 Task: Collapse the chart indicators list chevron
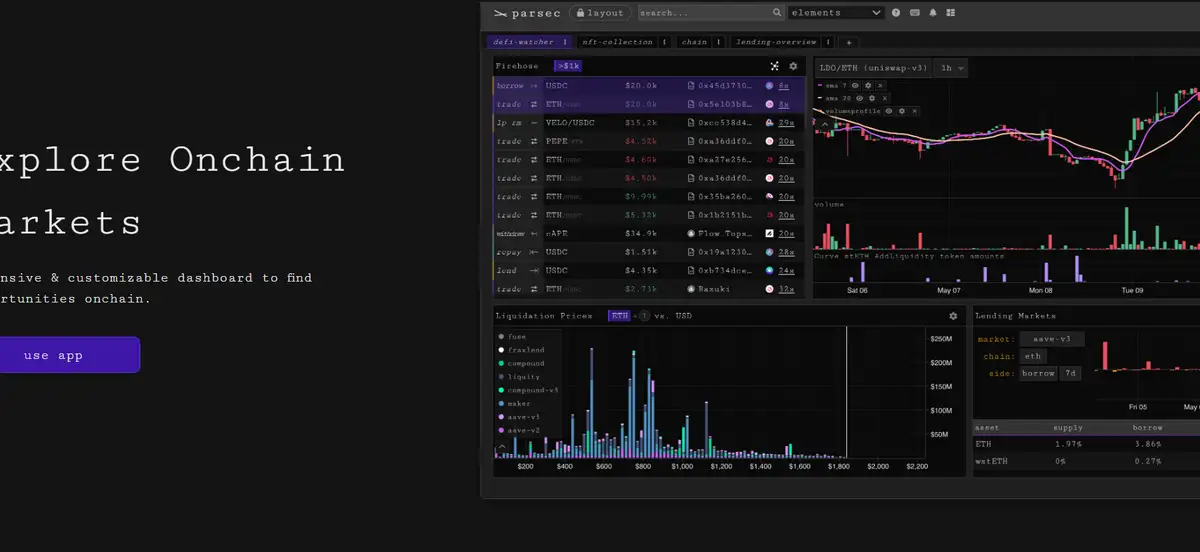(x=825, y=124)
